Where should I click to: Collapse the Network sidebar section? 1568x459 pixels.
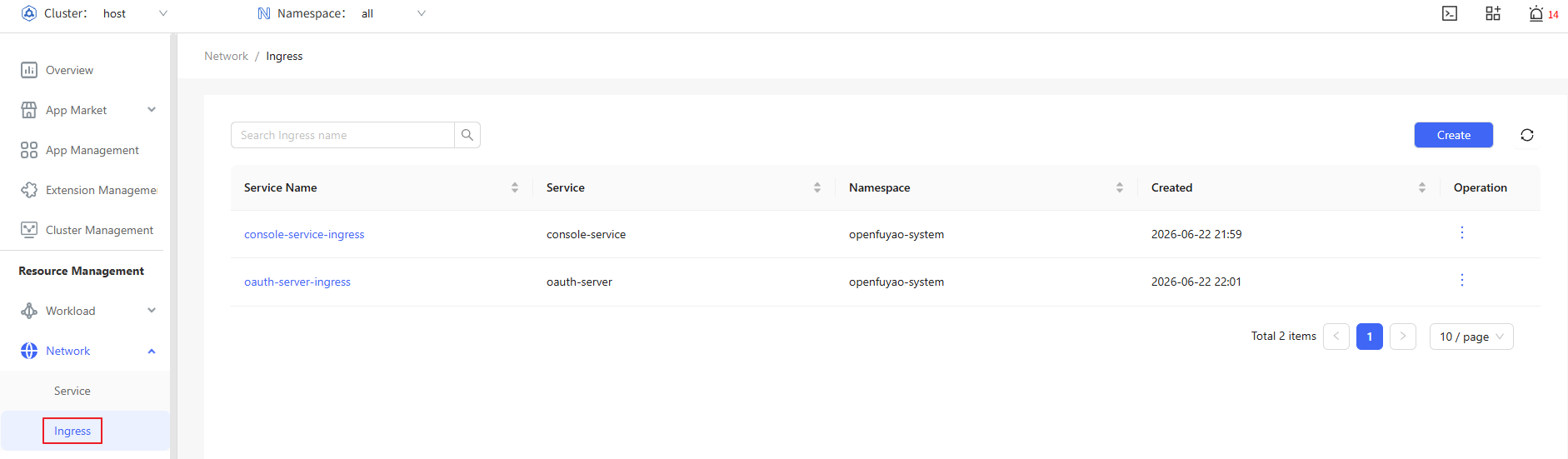[87, 351]
